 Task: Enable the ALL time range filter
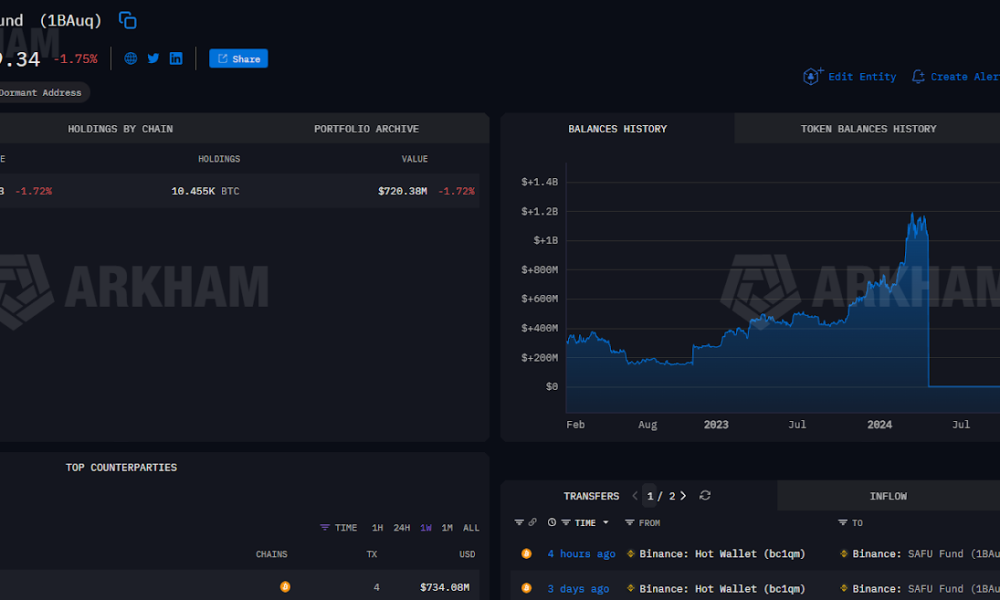470,527
